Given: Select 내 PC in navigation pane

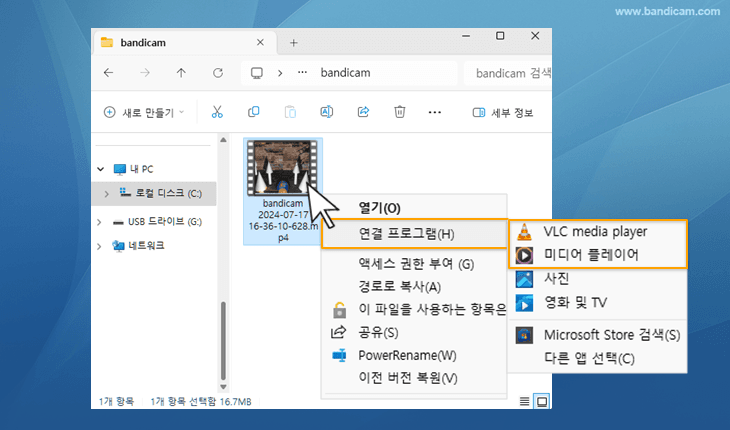Looking at the screenshot, I should coord(142,169).
